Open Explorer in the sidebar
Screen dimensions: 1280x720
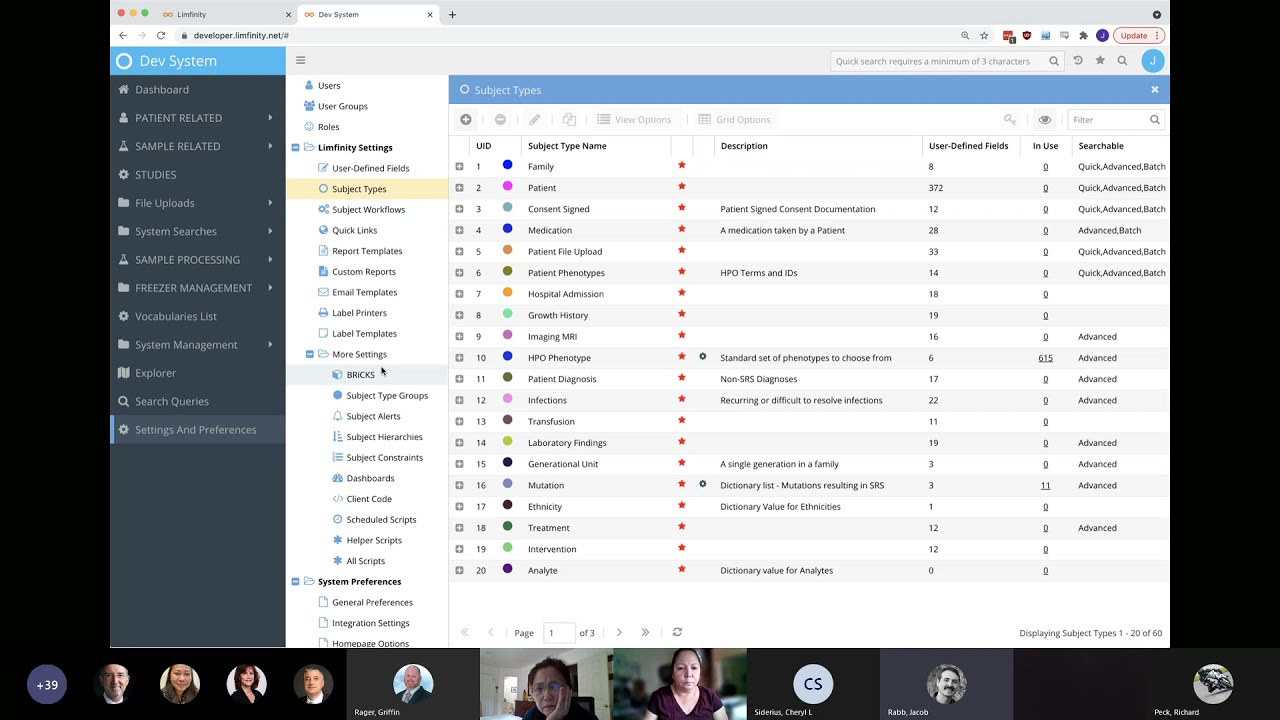click(x=197, y=372)
